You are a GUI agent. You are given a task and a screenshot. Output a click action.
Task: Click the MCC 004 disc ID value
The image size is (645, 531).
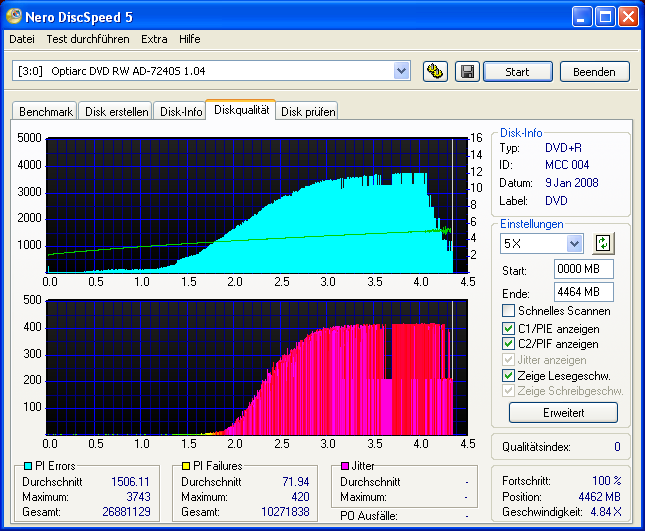pyautogui.click(x=567, y=165)
